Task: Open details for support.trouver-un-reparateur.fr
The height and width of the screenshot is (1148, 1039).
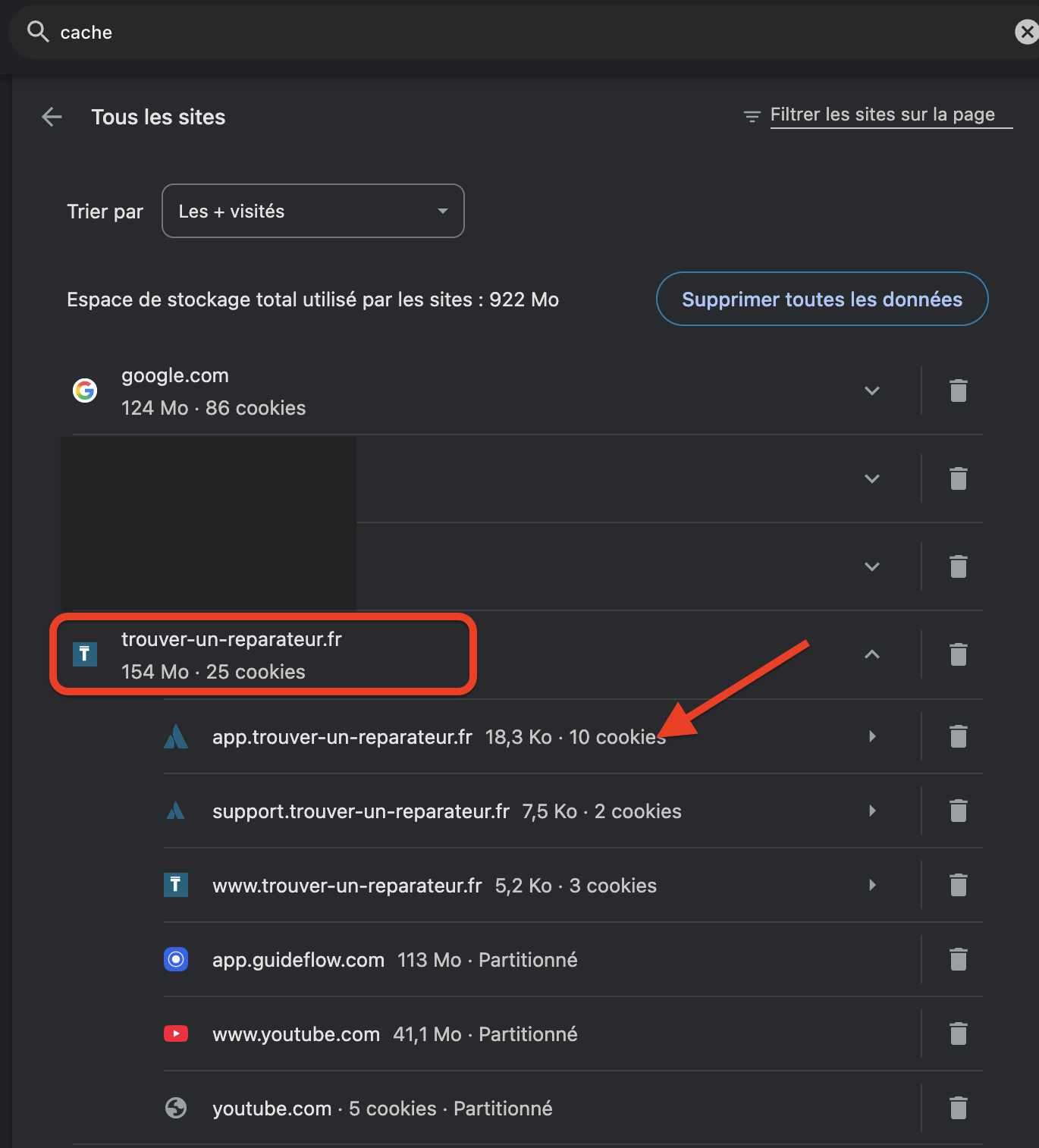Action: [x=872, y=811]
